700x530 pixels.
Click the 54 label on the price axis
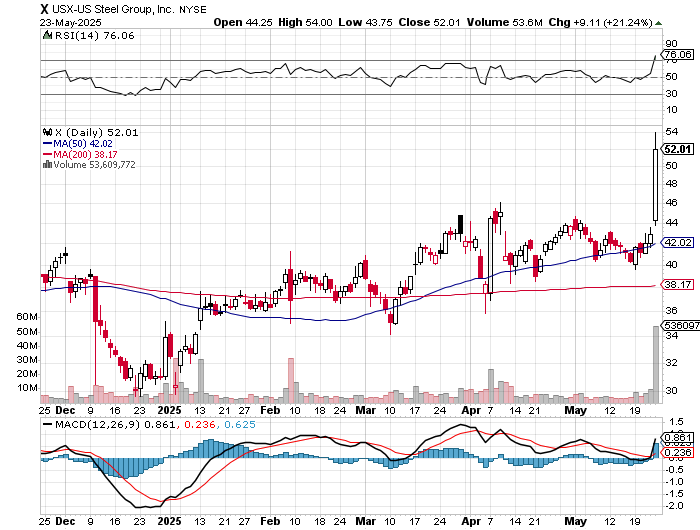671,132
